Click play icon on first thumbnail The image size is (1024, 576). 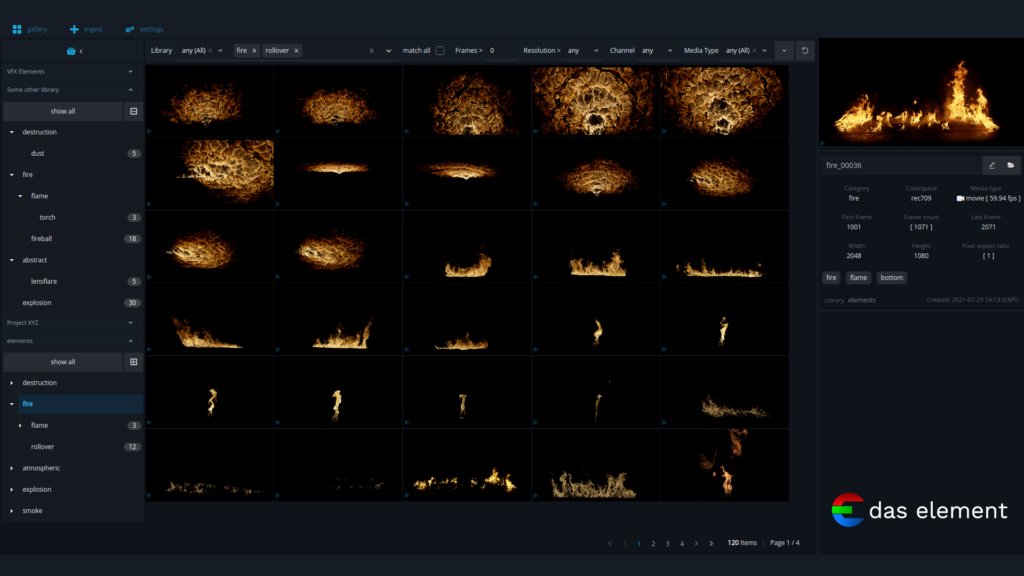pyautogui.click(x=150, y=131)
